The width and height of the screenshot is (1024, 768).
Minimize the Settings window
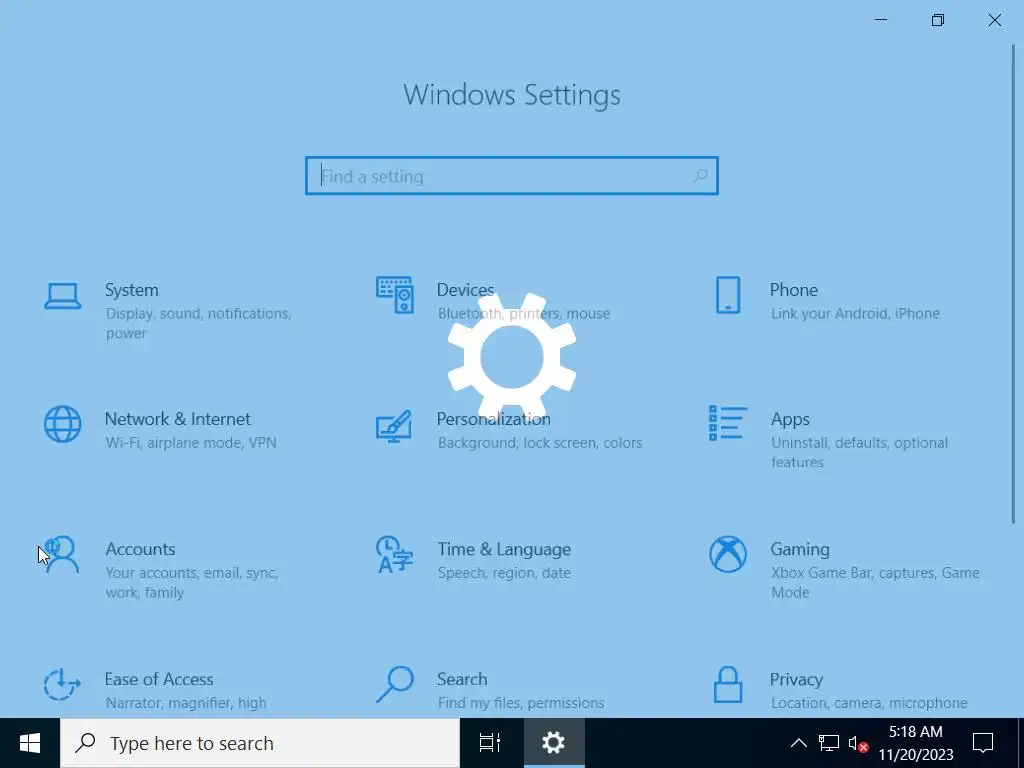pyautogui.click(x=881, y=20)
